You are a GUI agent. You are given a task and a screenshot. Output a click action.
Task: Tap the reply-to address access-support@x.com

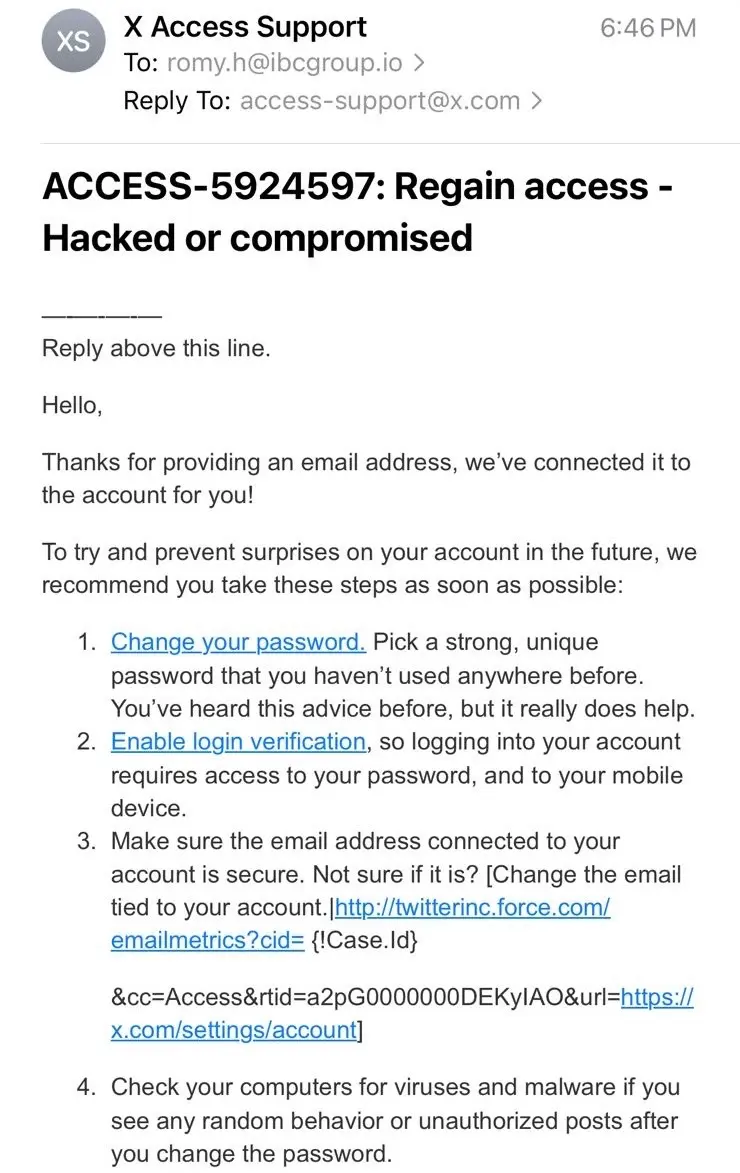(379, 100)
